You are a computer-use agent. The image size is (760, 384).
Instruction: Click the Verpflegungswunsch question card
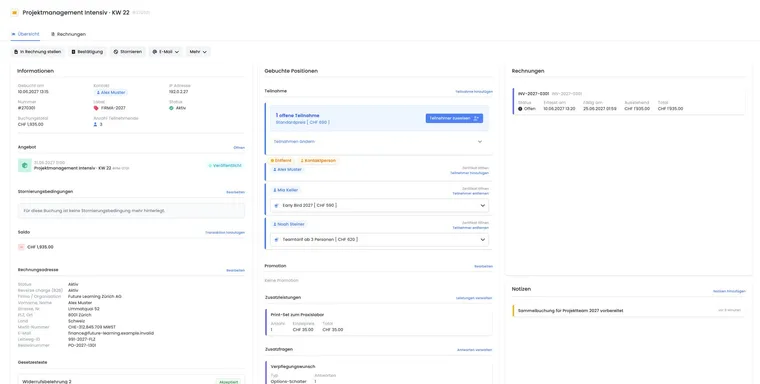(379, 372)
